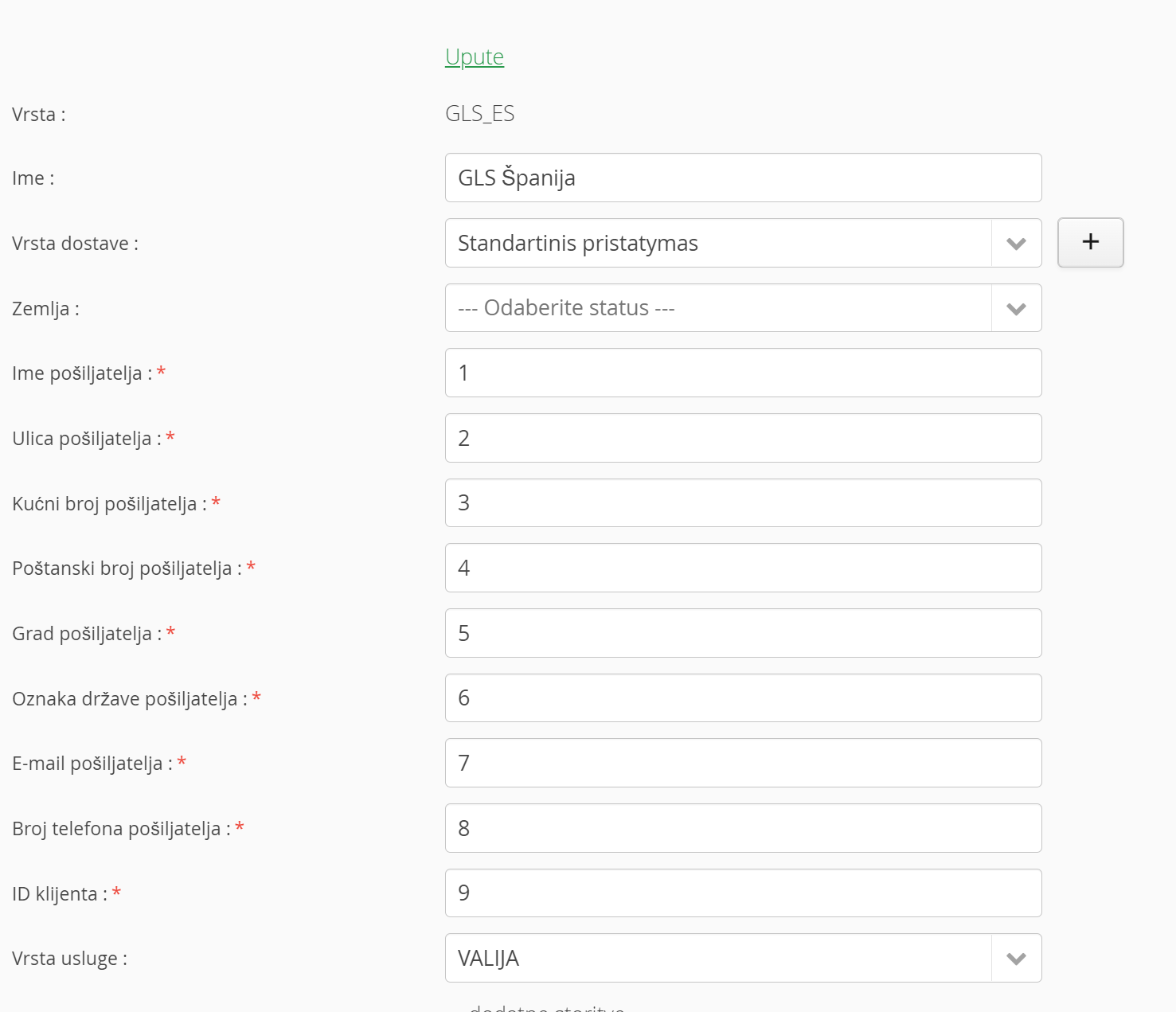Focus the Ime pošiljatelja input field
The image size is (1176, 1012).
743,373
